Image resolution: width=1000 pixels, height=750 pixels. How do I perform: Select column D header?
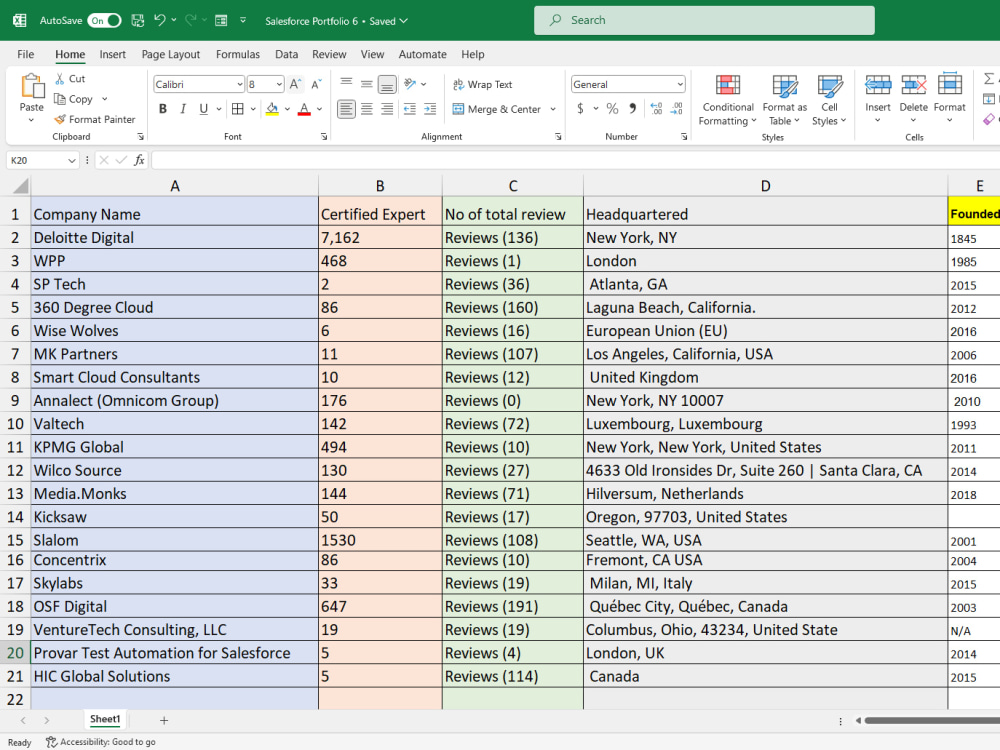765,186
